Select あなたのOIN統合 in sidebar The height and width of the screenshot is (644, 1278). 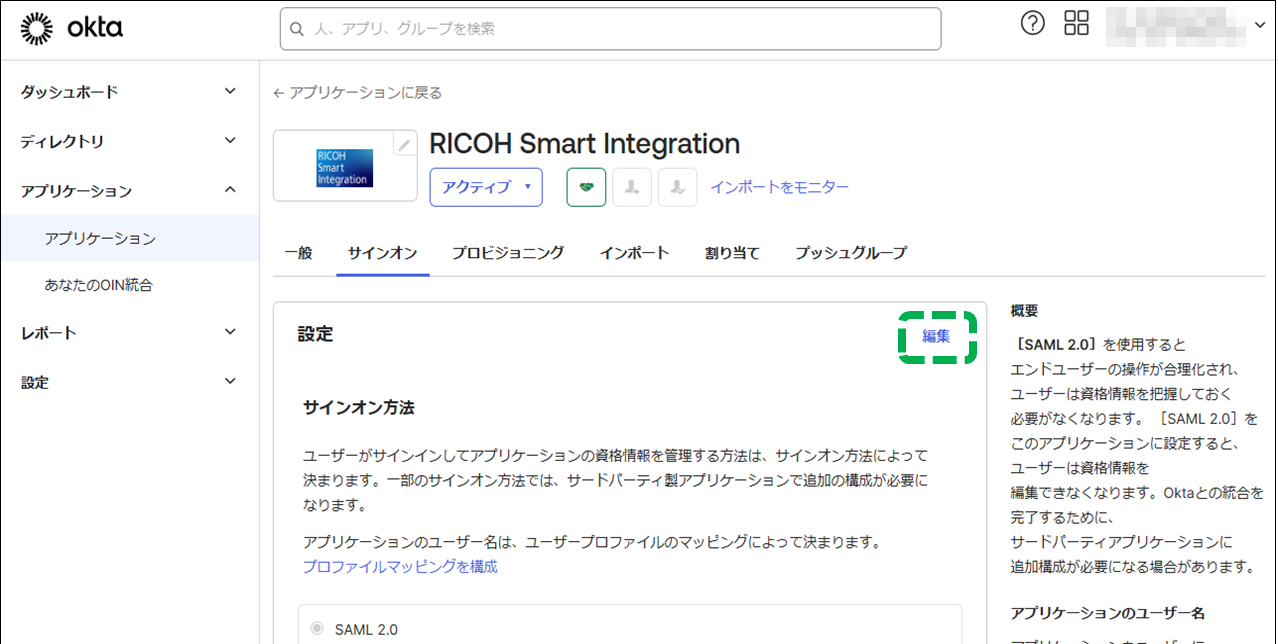click(130, 285)
